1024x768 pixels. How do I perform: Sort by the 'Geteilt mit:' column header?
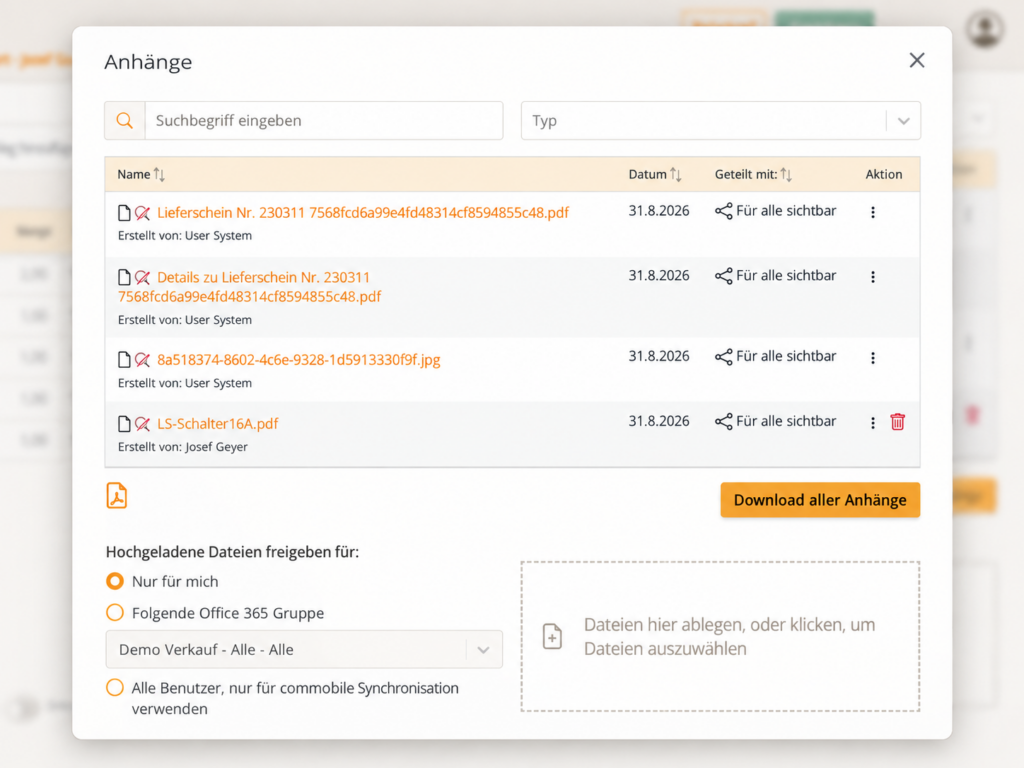pos(753,174)
